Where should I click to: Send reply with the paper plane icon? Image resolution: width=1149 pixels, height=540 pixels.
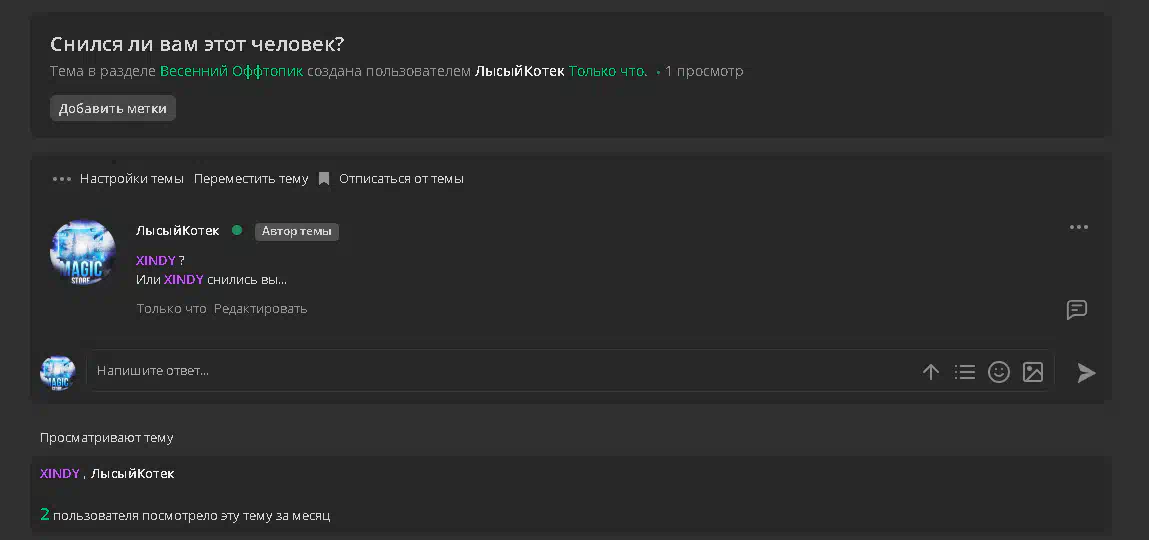click(x=1086, y=373)
